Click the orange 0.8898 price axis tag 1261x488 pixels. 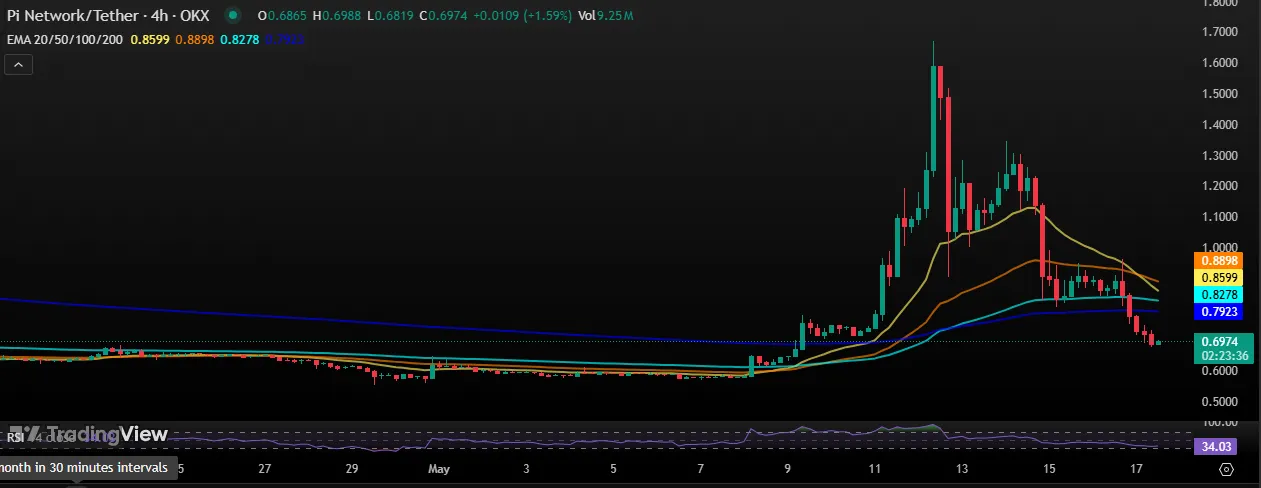1218,260
